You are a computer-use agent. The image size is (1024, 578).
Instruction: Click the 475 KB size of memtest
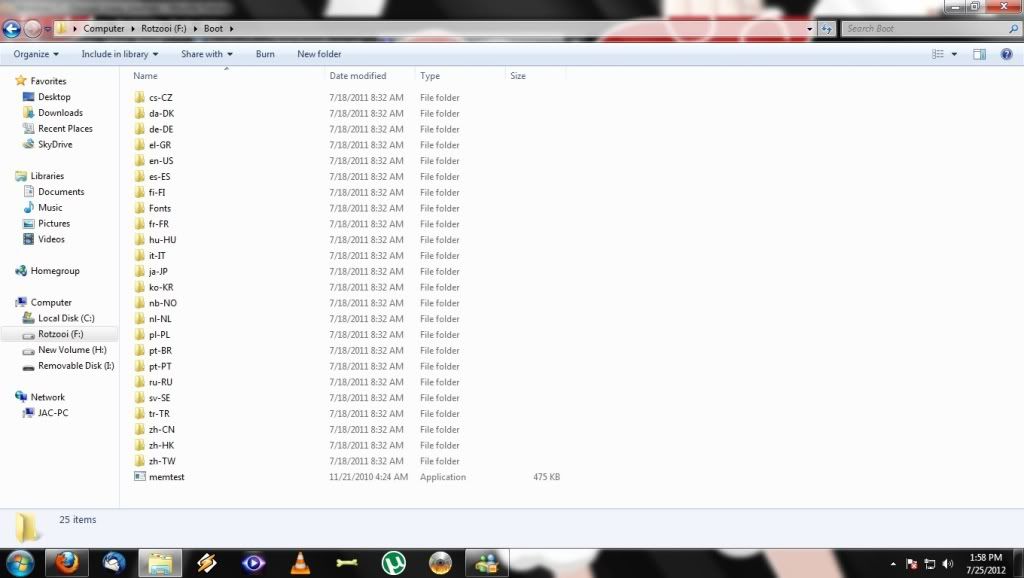tap(546, 477)
